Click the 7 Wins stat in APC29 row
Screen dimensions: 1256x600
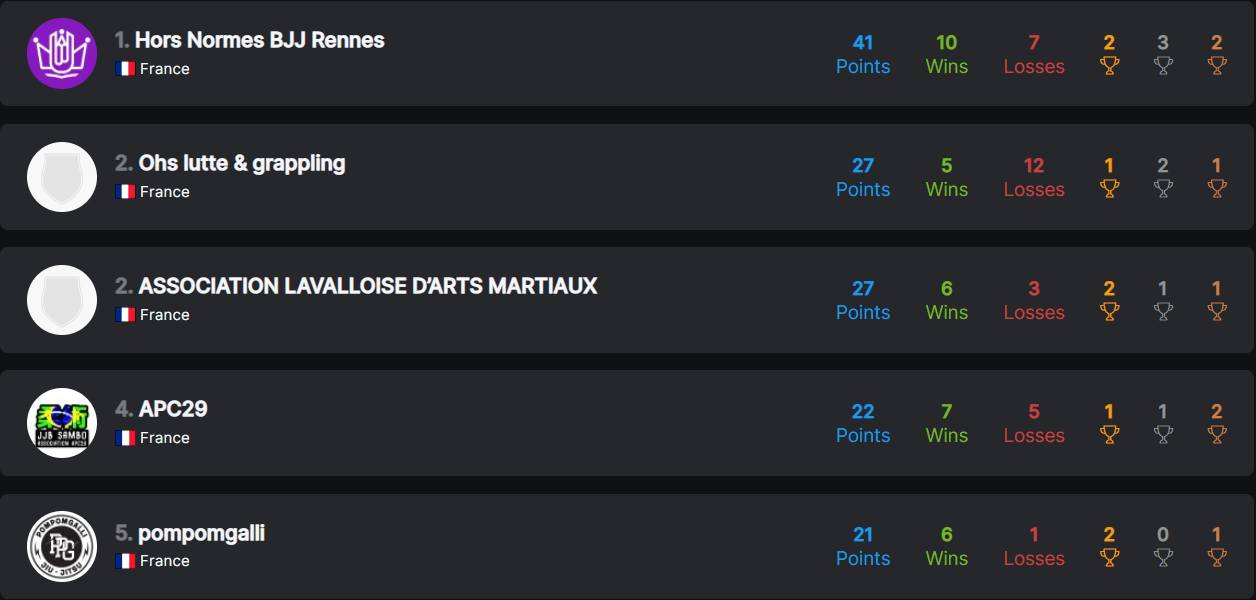pos(946,423)
